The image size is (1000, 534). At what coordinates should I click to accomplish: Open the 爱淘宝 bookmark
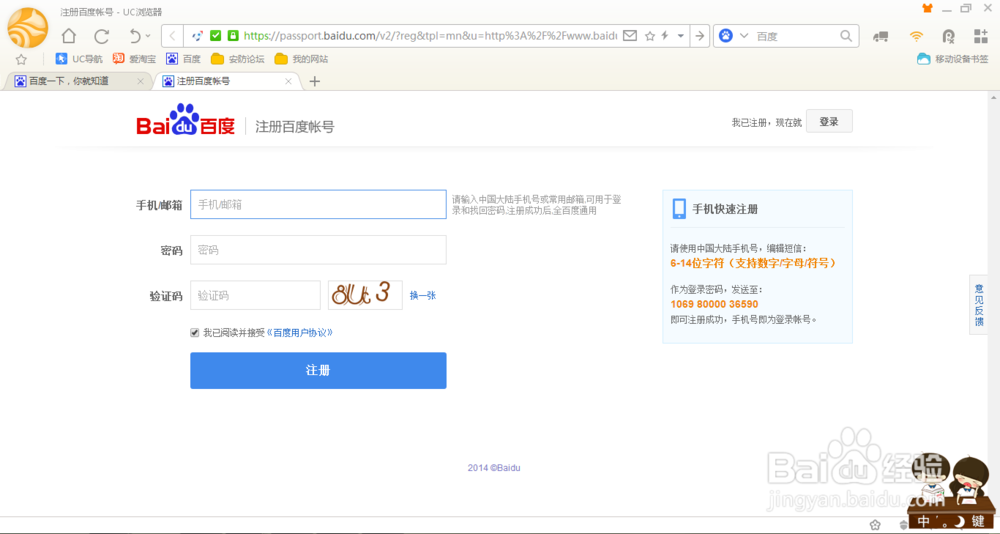point(135,59)
